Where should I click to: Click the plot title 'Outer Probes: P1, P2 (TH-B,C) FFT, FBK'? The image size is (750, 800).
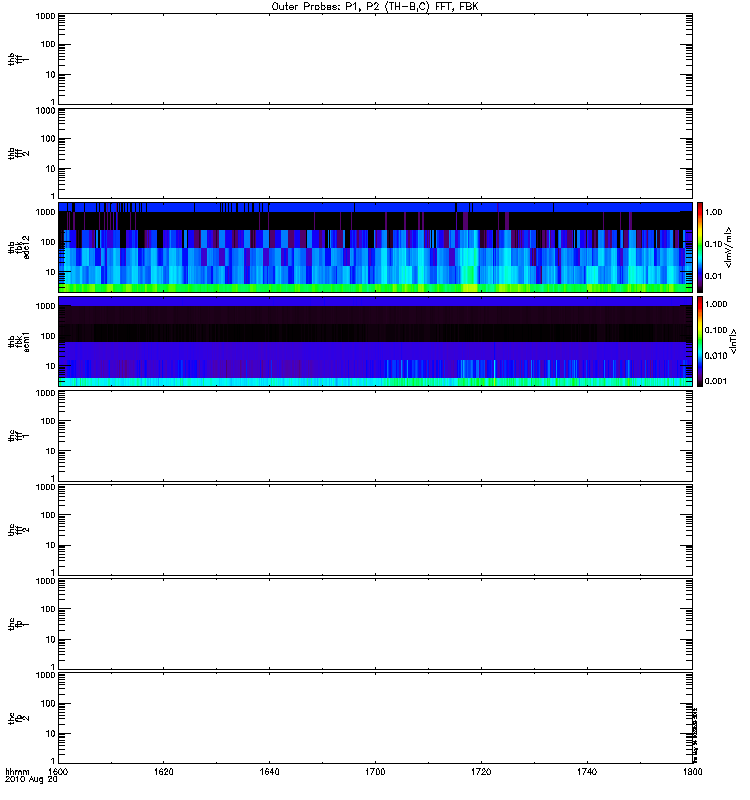coord(375,7)
